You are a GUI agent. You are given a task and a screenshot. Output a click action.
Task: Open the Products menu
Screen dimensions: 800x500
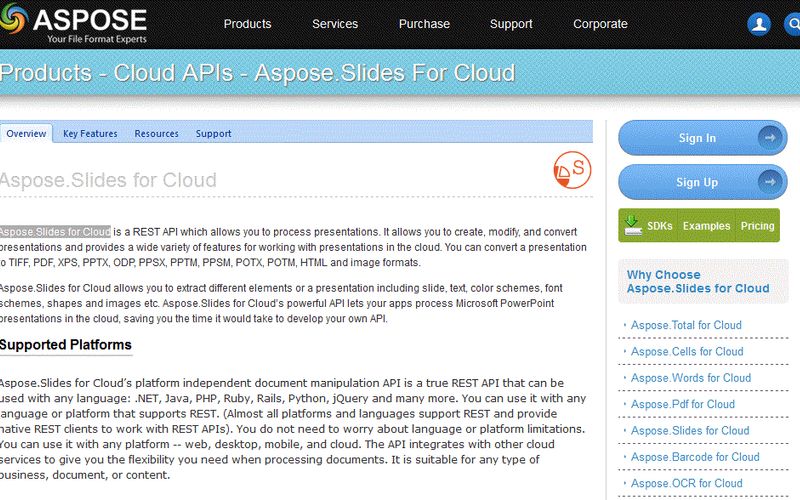coord(247,24)
